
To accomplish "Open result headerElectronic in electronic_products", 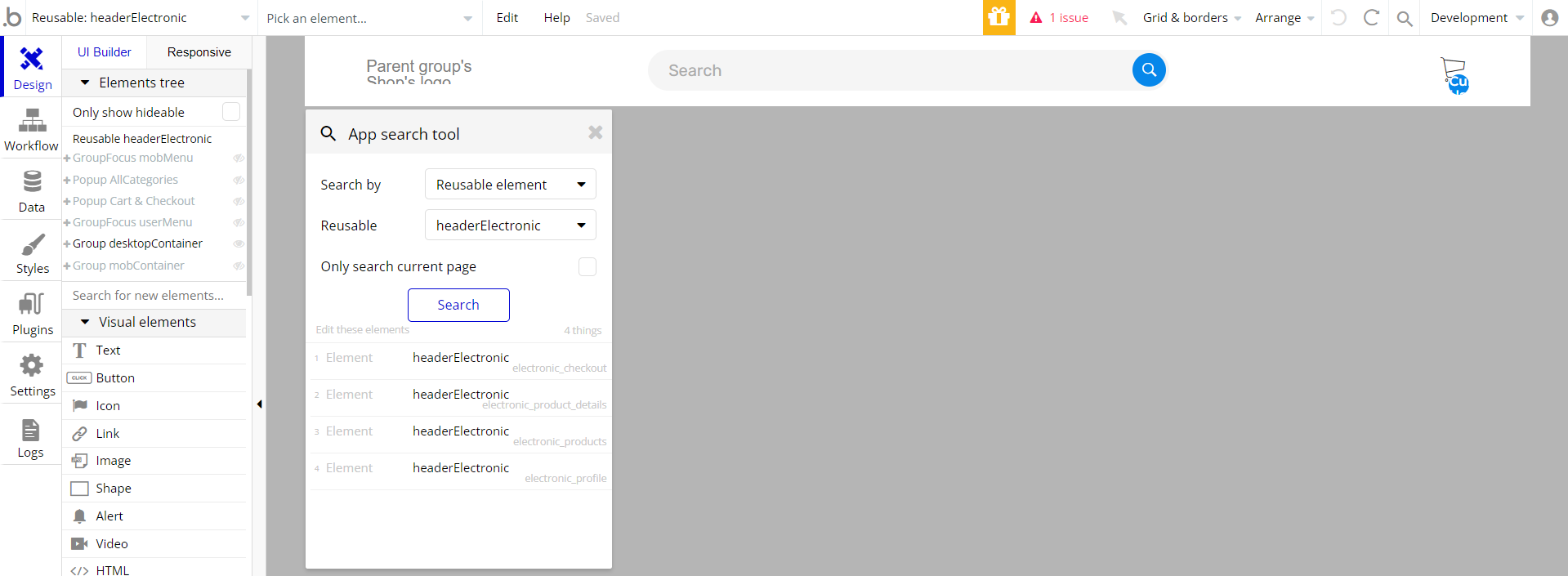I will [461, 435].
